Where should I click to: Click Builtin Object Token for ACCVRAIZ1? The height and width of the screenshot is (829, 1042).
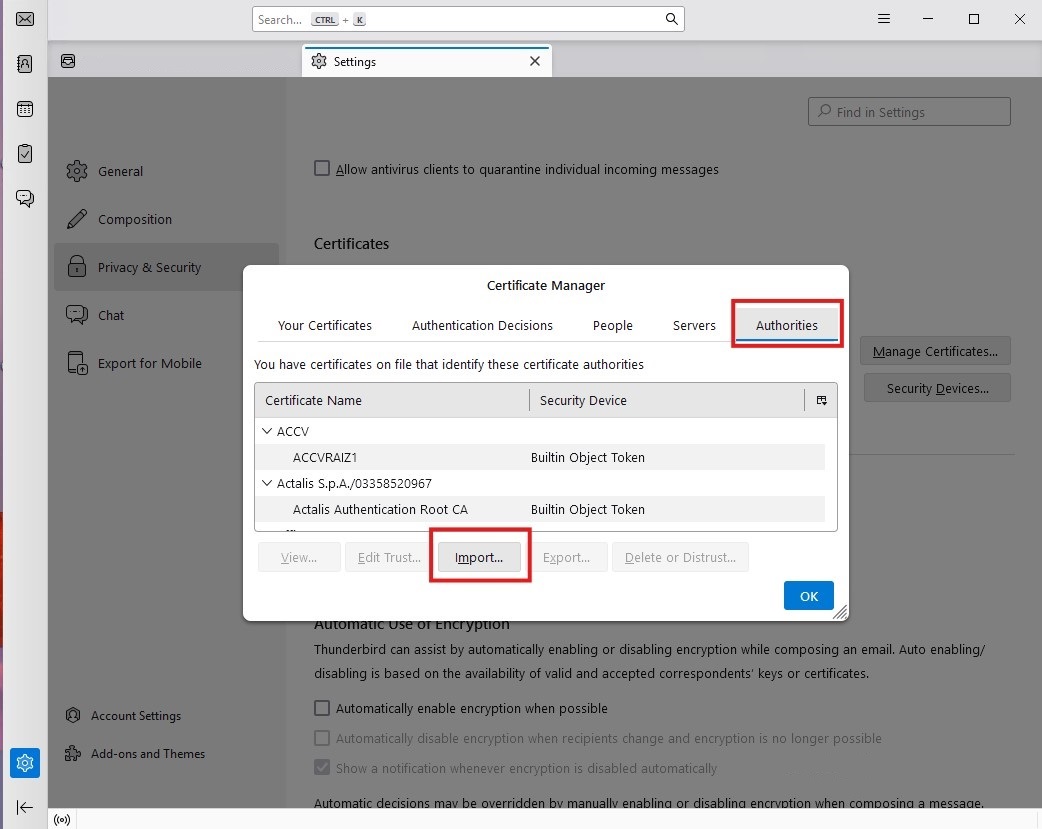click(x=587, y=457)
